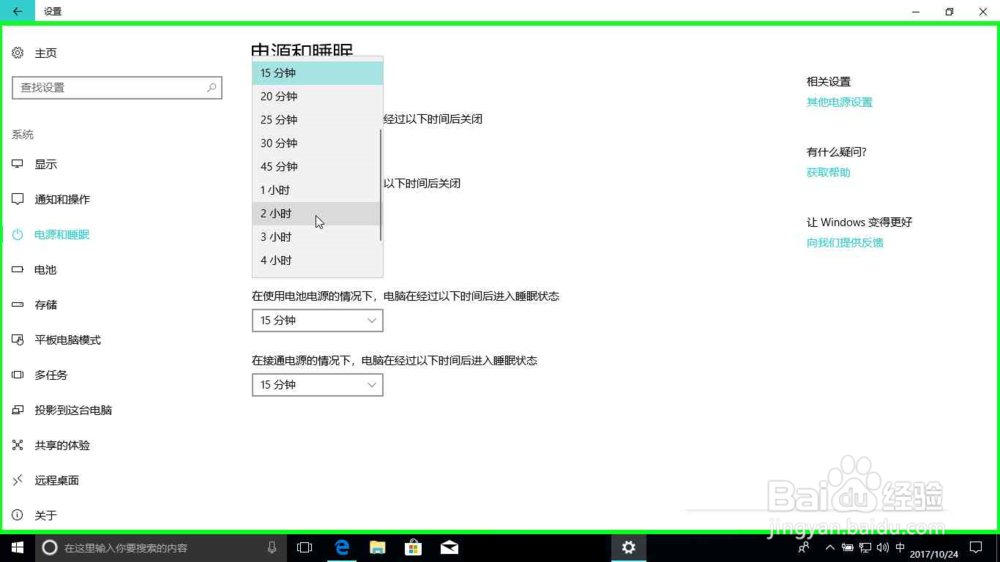Open the Action Center notification icon
The width and height of the screenshot is (1000, 562).
976,548
